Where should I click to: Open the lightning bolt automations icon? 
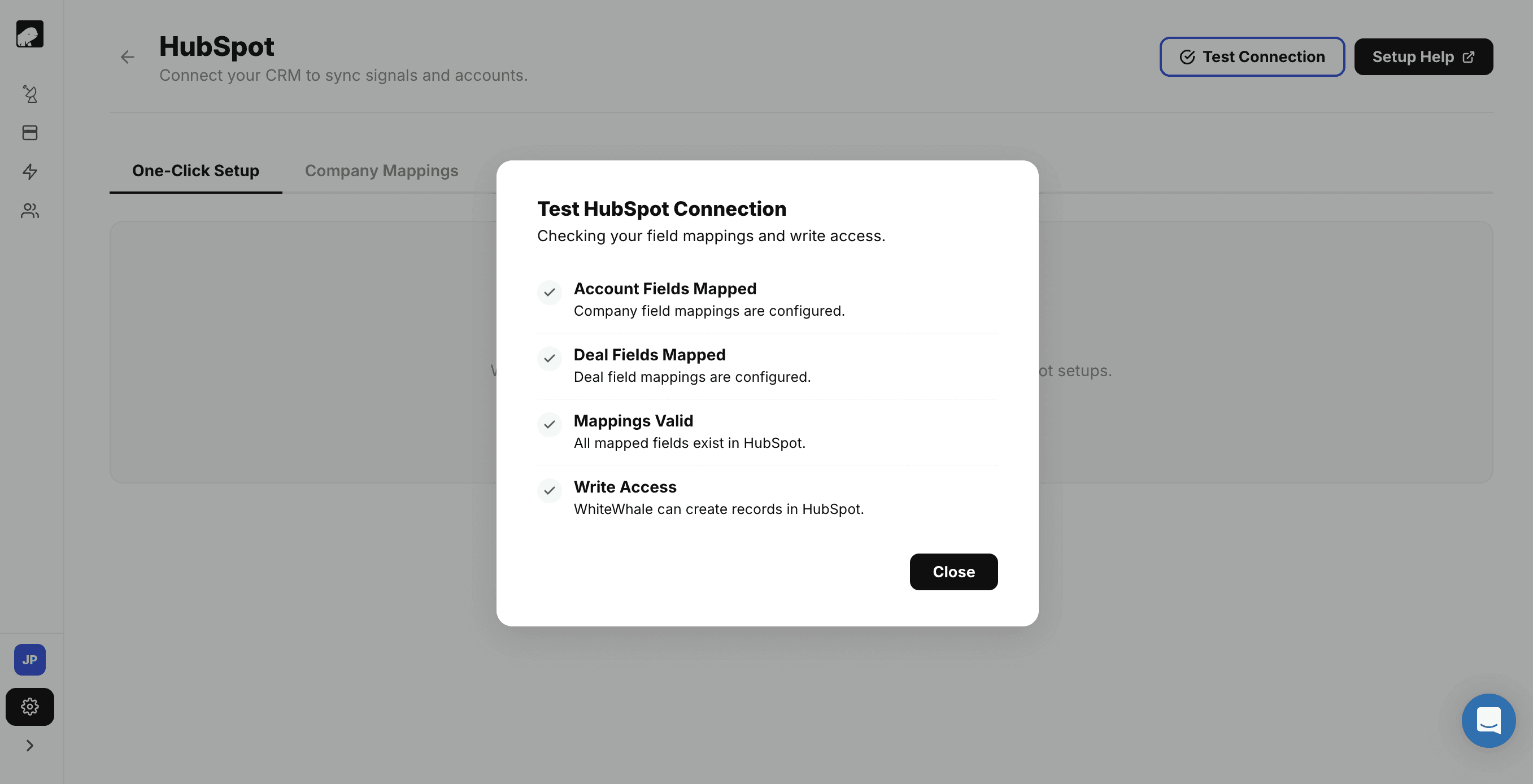30,172
